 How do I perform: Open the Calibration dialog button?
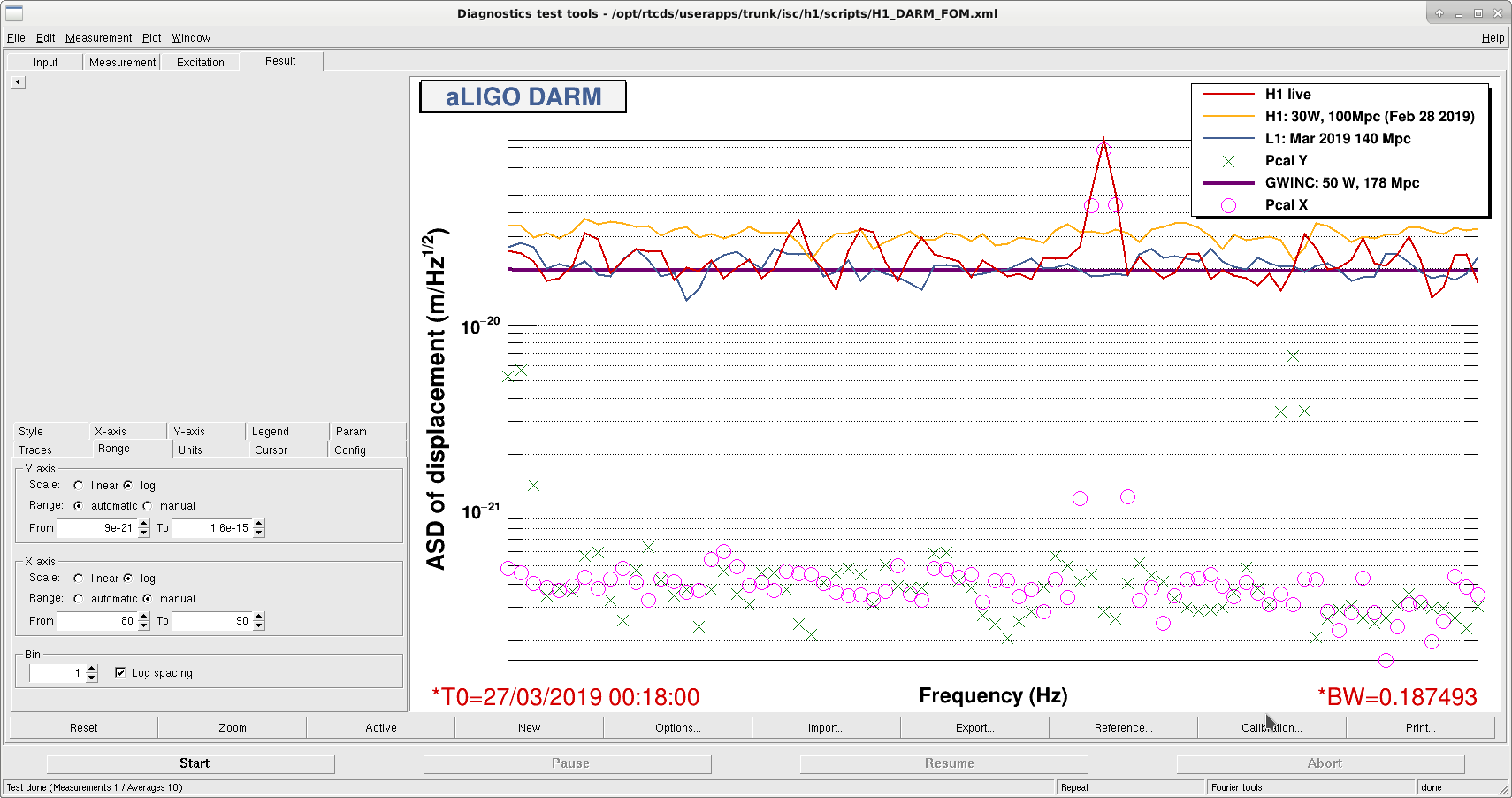click(x=1271, y=728)
